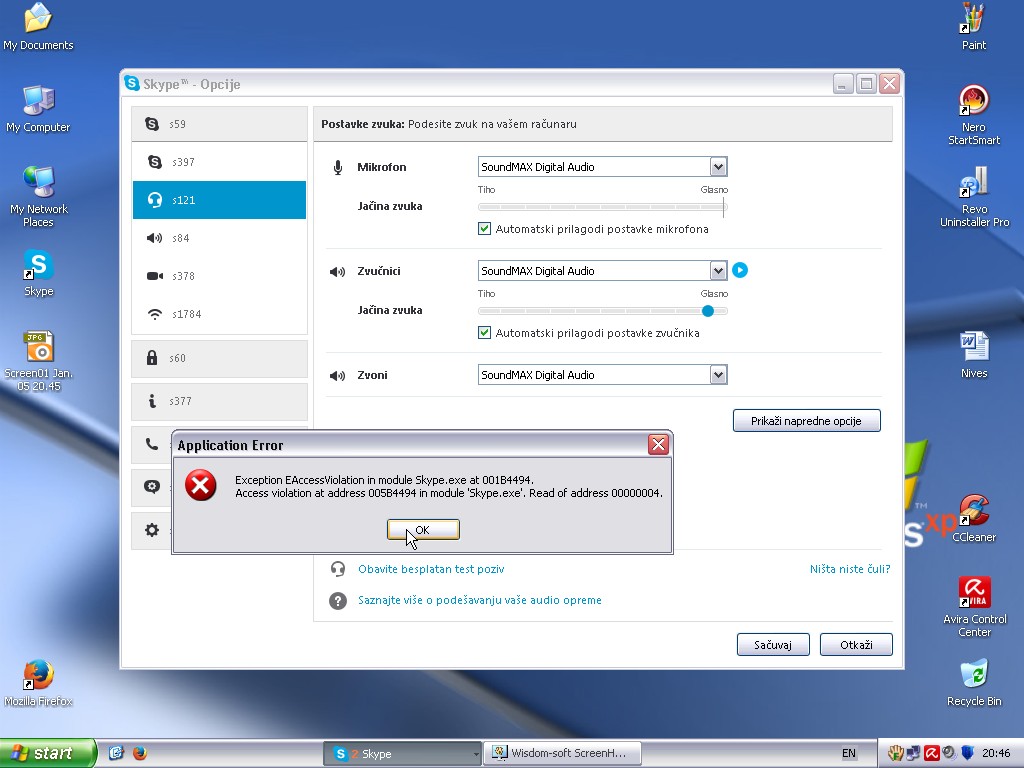Screen dimensions: 1024x768
Task: Open the s59 section in Skype options
Action: 219,124
